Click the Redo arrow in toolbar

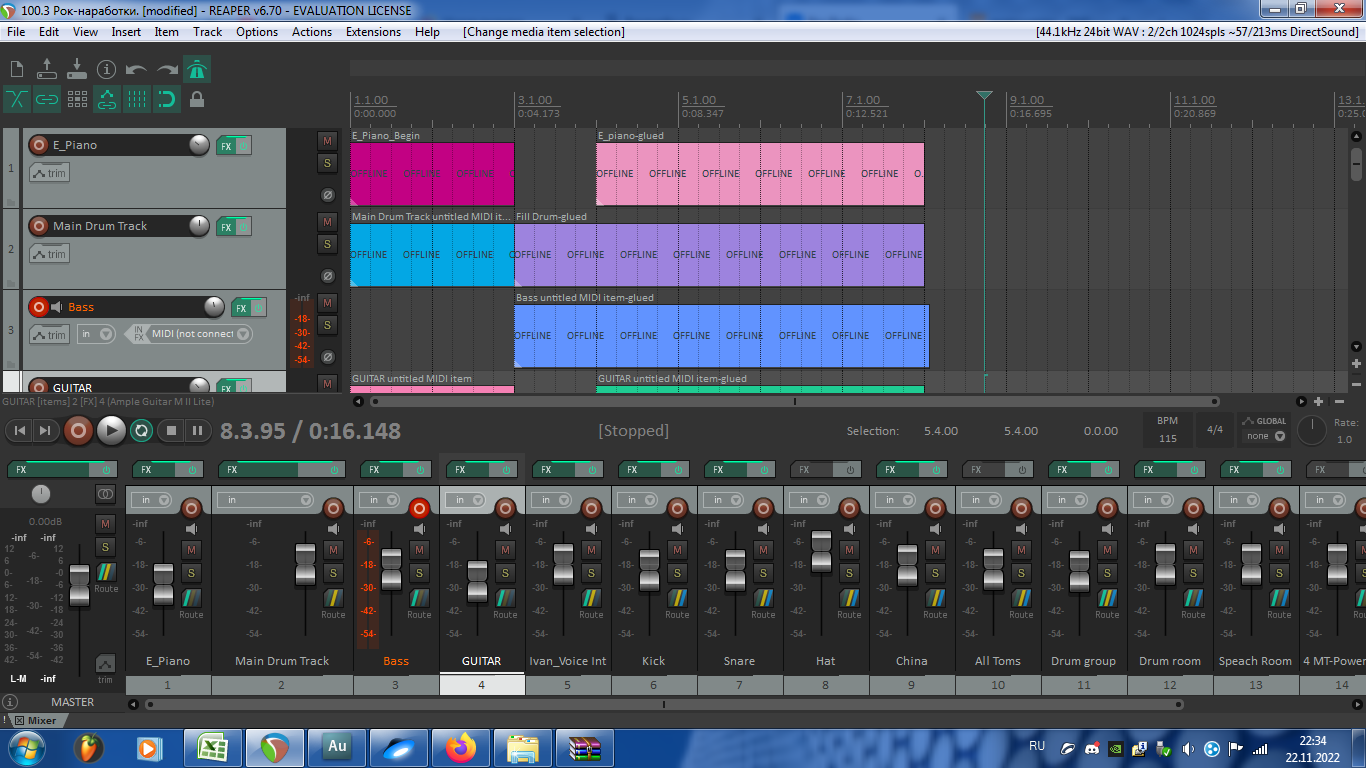coord(167,70)
